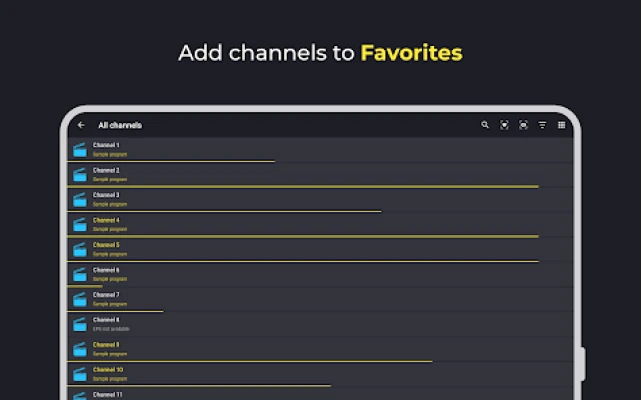Viewport: 641px width, 400px height.
Task: Open the search magnifier icon
Action: [x=485, y=125]
